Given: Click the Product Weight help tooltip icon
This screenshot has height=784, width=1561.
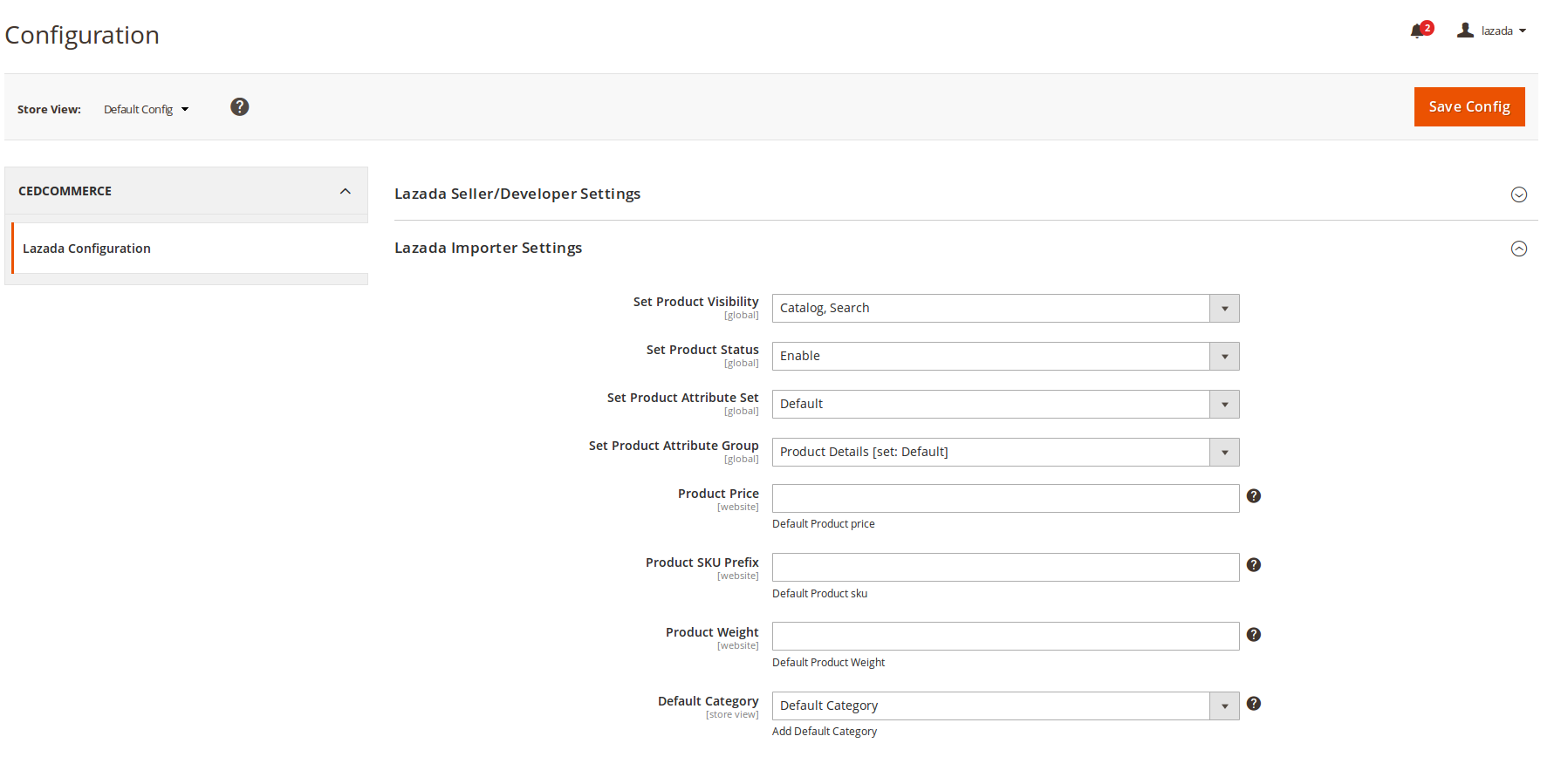Looking at the screenshot, I should coord(1254,635).
